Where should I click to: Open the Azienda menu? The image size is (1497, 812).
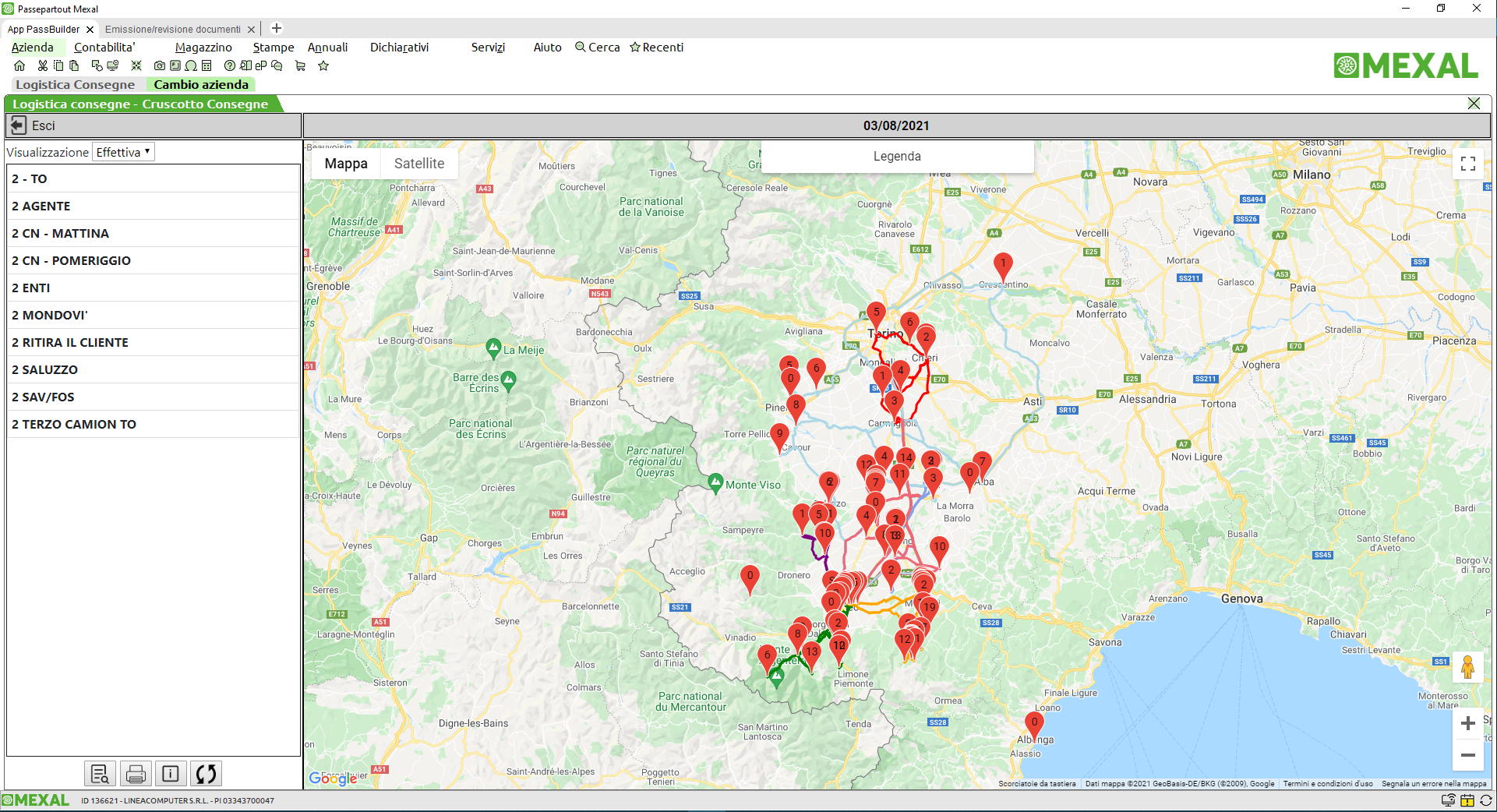[x=33, y=48]
